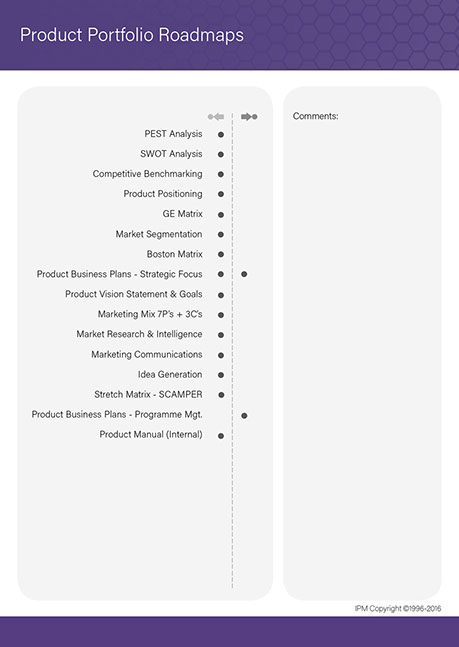
Task: Open Marketing Mix 7P's + 3C's
Action: click(150, 314)
